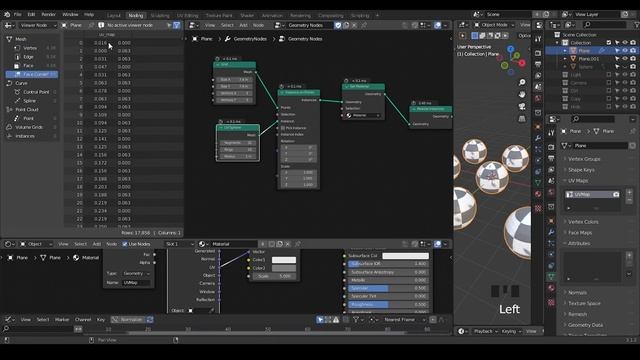The image size is (640, 360).
Task: Adjust Roughness slider on Principled BSDF
Action: click(388, 304)
